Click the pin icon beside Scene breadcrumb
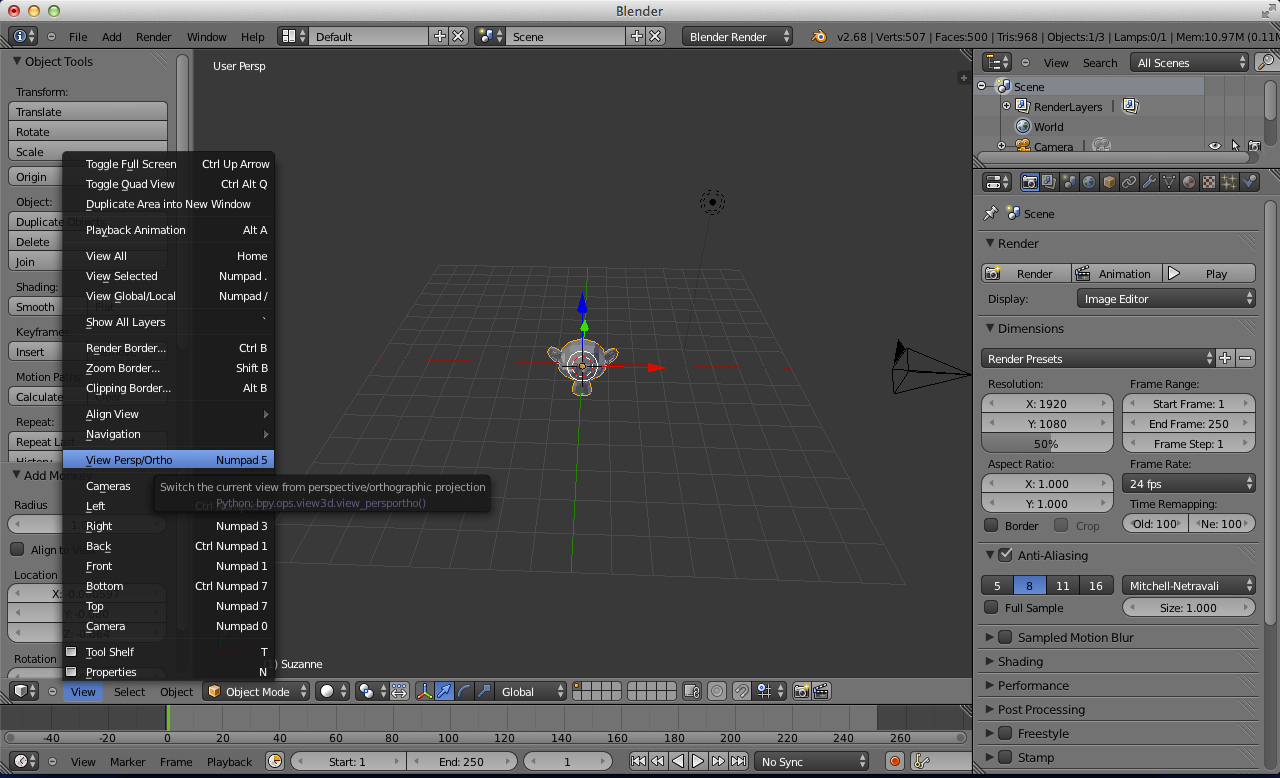Image resolution: width=1280 pixels, height=778 pixels. coord(991,213)
